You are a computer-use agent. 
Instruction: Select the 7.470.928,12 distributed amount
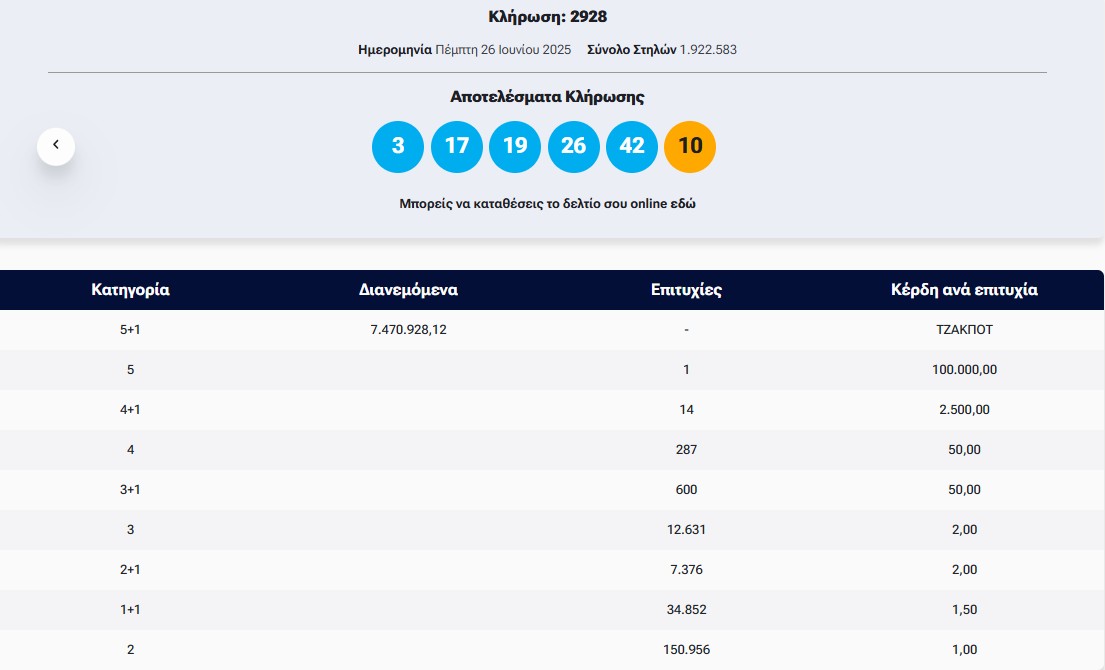[408, 329]
